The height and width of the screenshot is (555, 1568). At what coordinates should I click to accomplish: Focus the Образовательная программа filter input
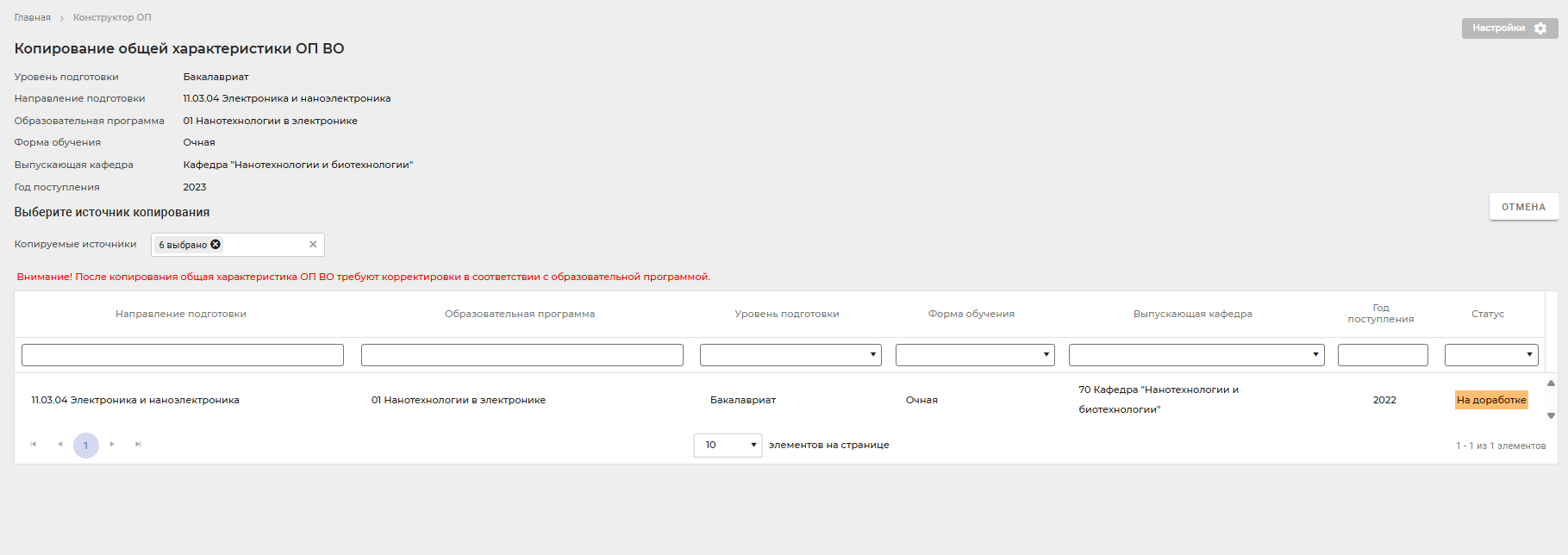coord(522,355)
